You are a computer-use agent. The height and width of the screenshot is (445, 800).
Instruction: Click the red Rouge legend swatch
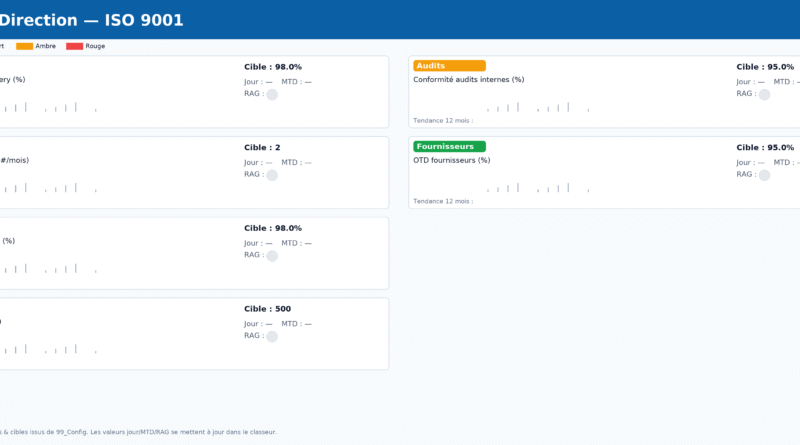(74, 46)
